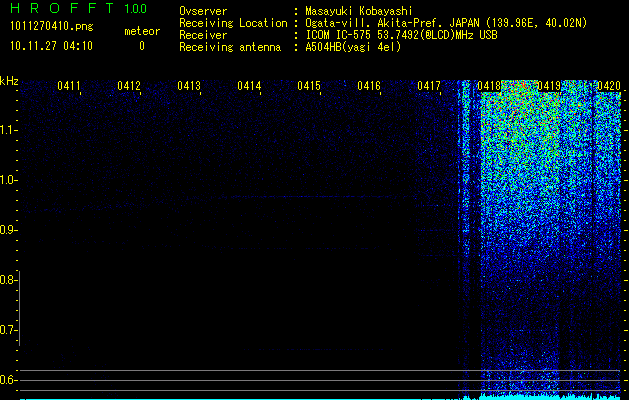Click the Ovserver label
This screenshot has height=400, width=629.
[x=203, y=11]
